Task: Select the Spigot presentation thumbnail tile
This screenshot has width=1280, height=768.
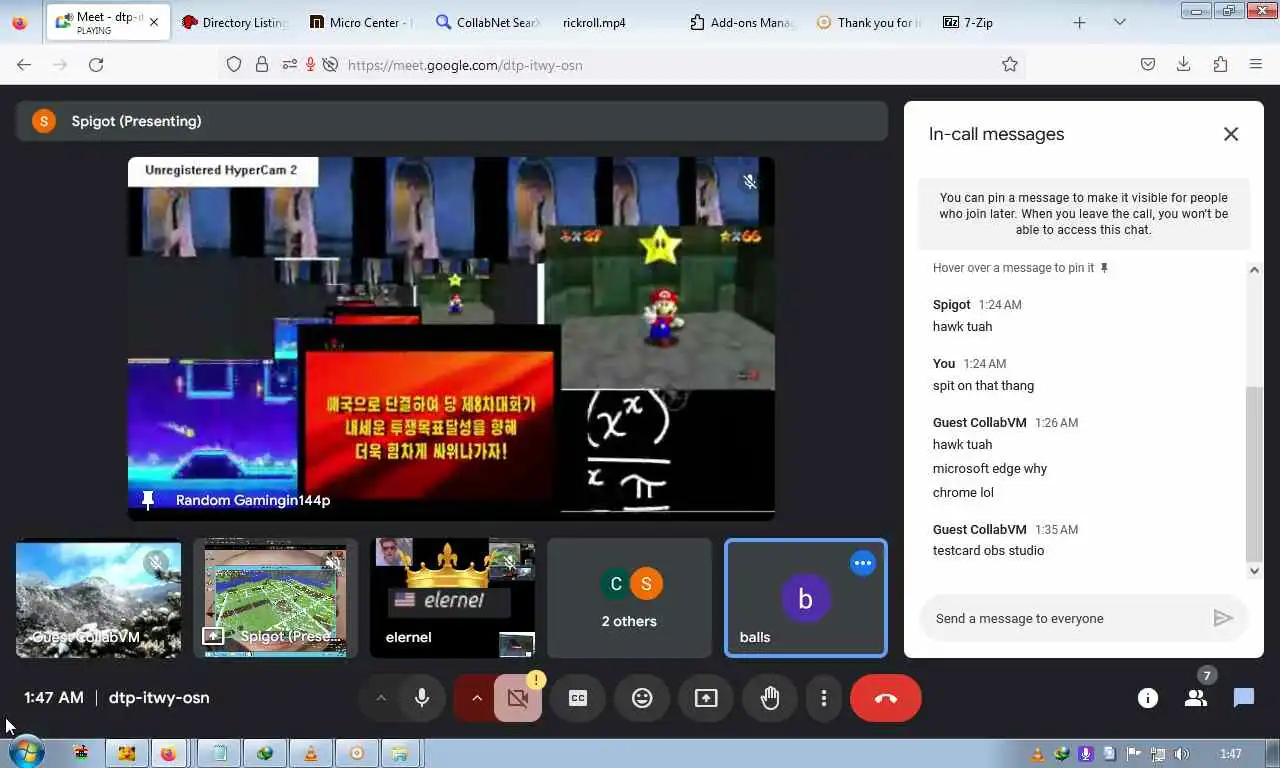Action: (275, 598)
